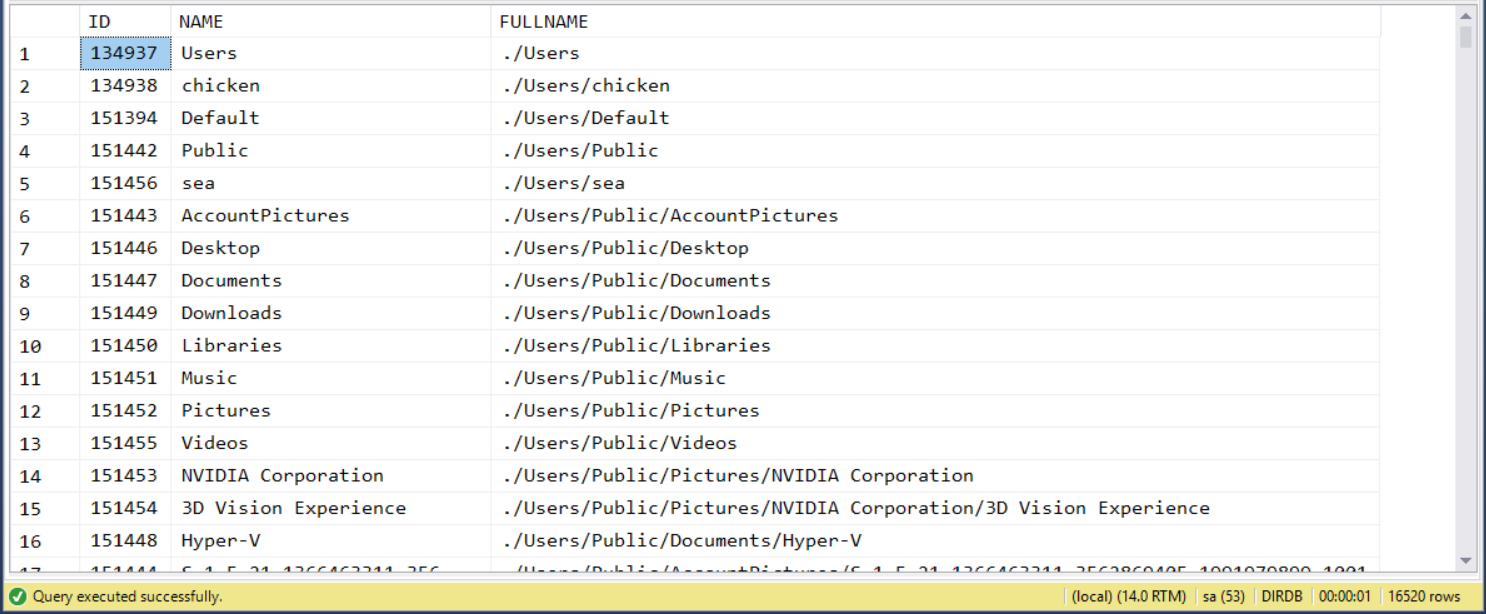Click the 'sa (53)' login status segment
The image size is (1486, 614).
point(1222,597)
